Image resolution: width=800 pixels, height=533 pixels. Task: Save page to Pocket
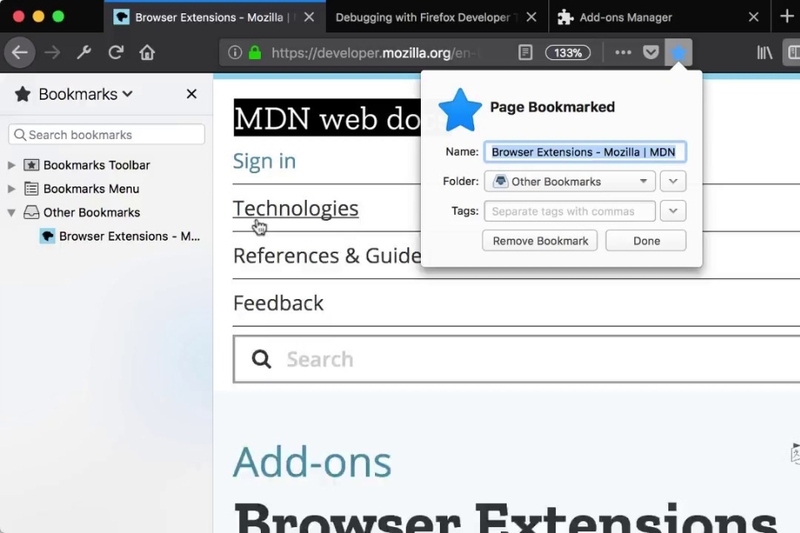click(651, 53)
